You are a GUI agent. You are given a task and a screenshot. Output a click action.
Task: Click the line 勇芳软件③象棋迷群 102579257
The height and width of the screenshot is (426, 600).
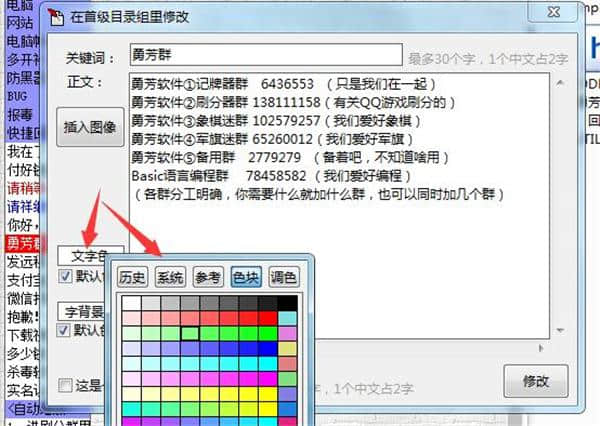tap(276, 121)
